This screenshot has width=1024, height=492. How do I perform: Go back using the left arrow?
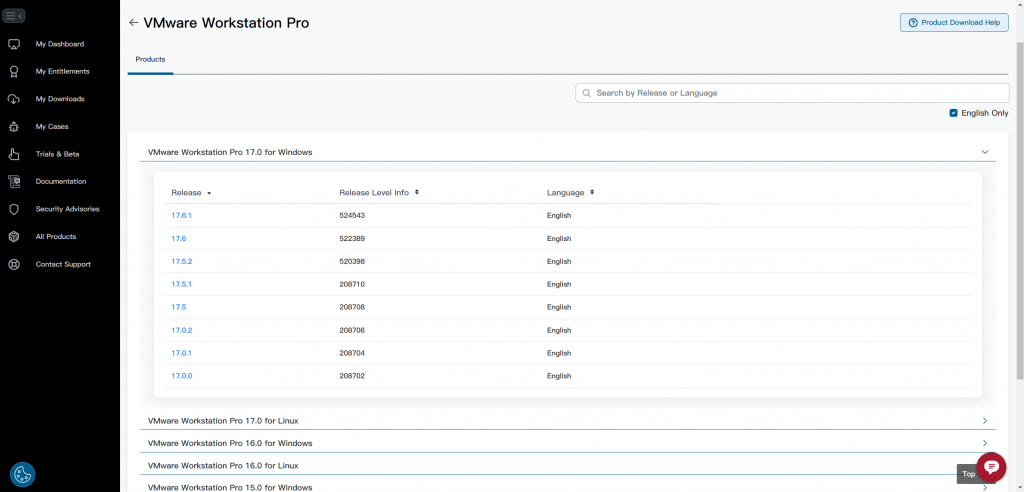click(x=134, y=23)
